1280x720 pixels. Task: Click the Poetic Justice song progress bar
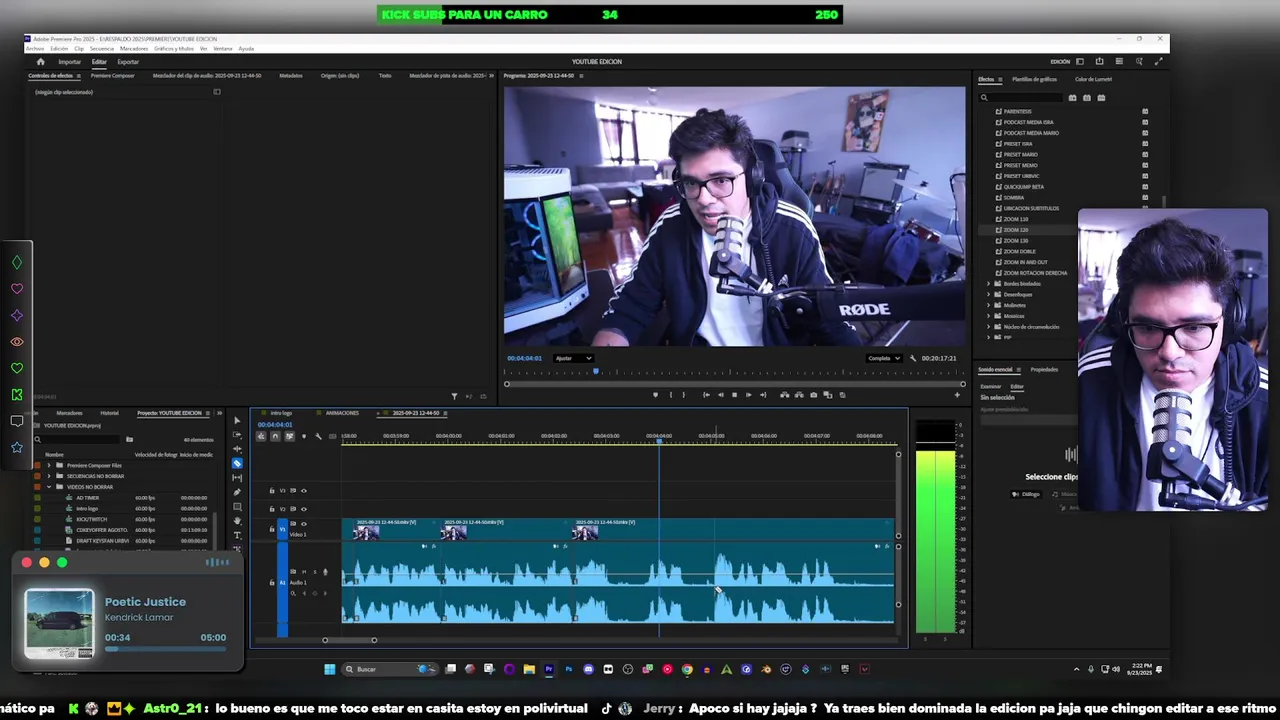(165, 649)
